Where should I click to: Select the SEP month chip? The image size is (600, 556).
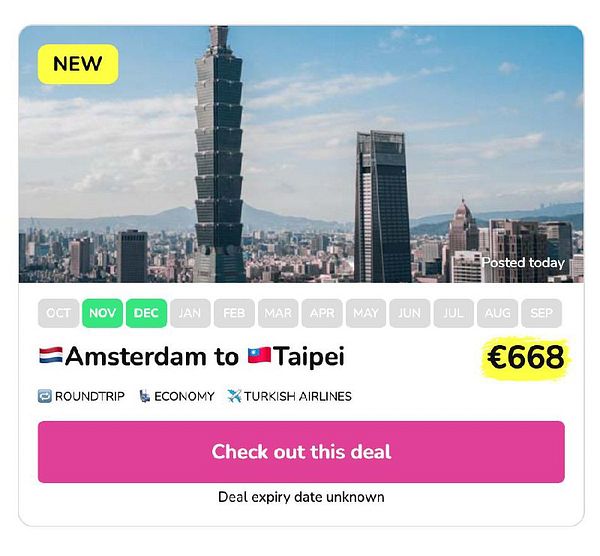pos(541,313)
